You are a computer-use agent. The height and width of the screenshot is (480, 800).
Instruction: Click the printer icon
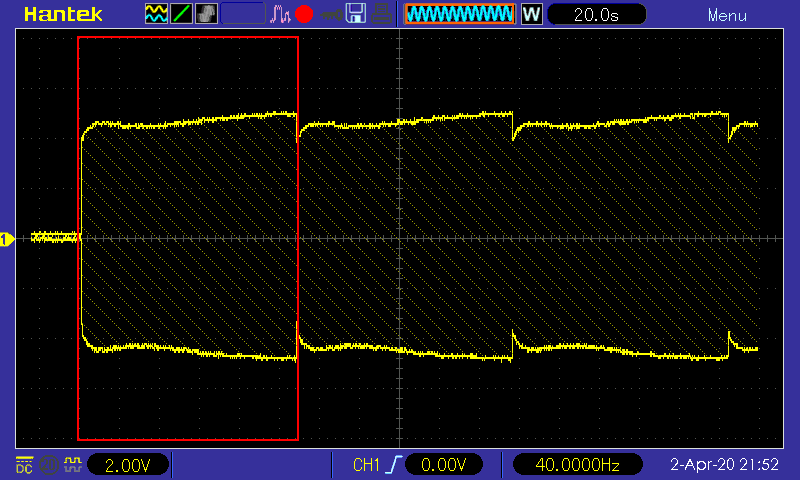381,14
